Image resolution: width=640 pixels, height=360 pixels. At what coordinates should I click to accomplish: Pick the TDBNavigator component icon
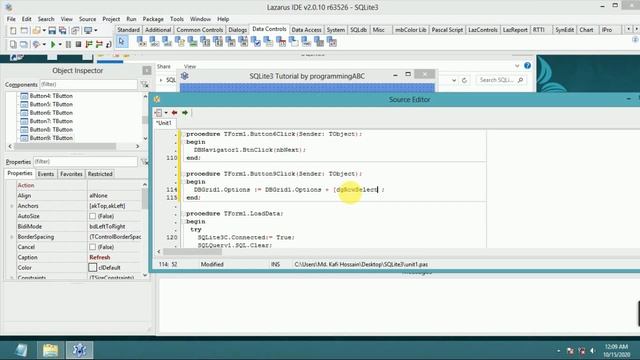pos(141,41)
